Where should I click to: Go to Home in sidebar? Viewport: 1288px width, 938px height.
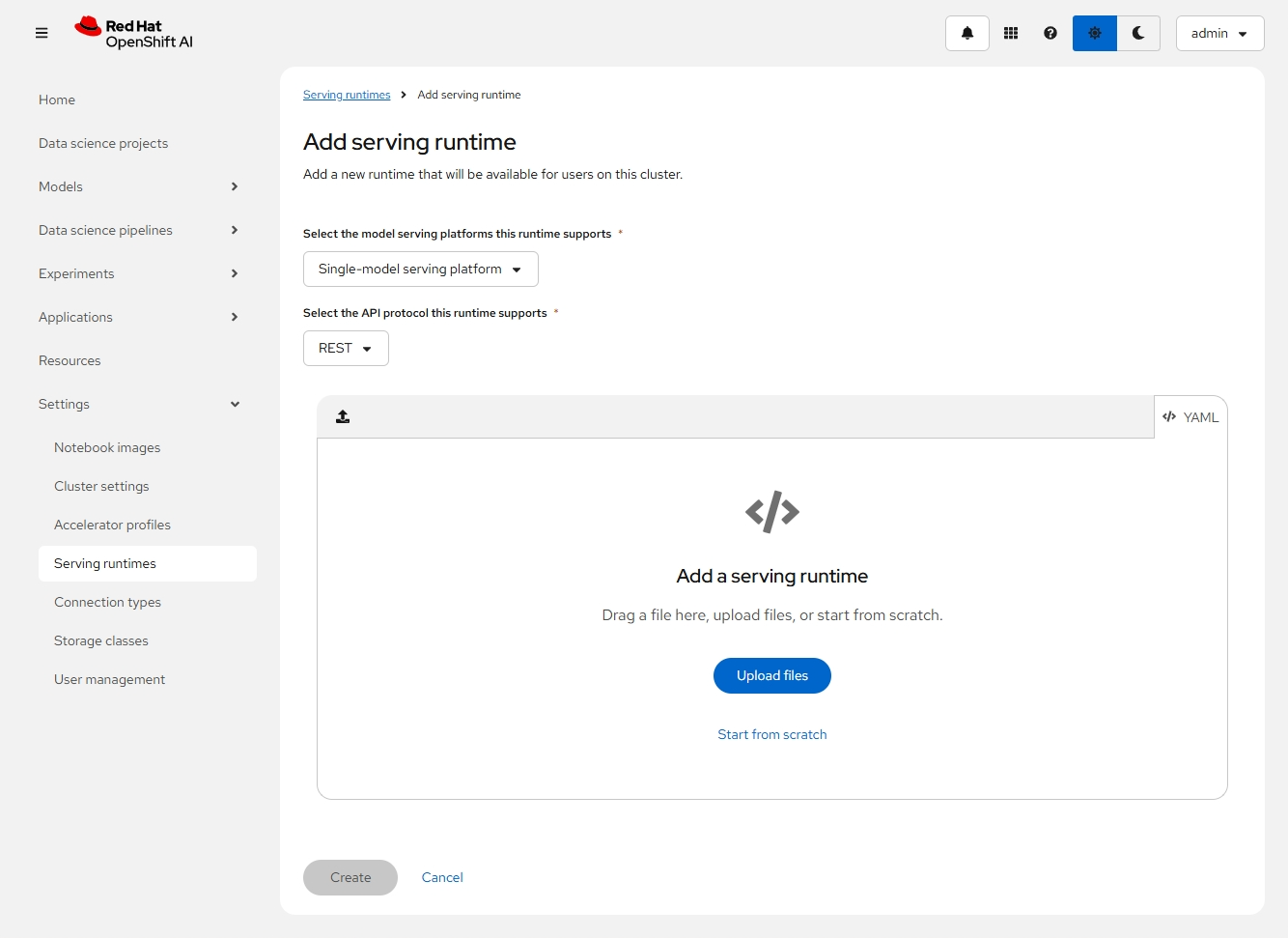57,99
